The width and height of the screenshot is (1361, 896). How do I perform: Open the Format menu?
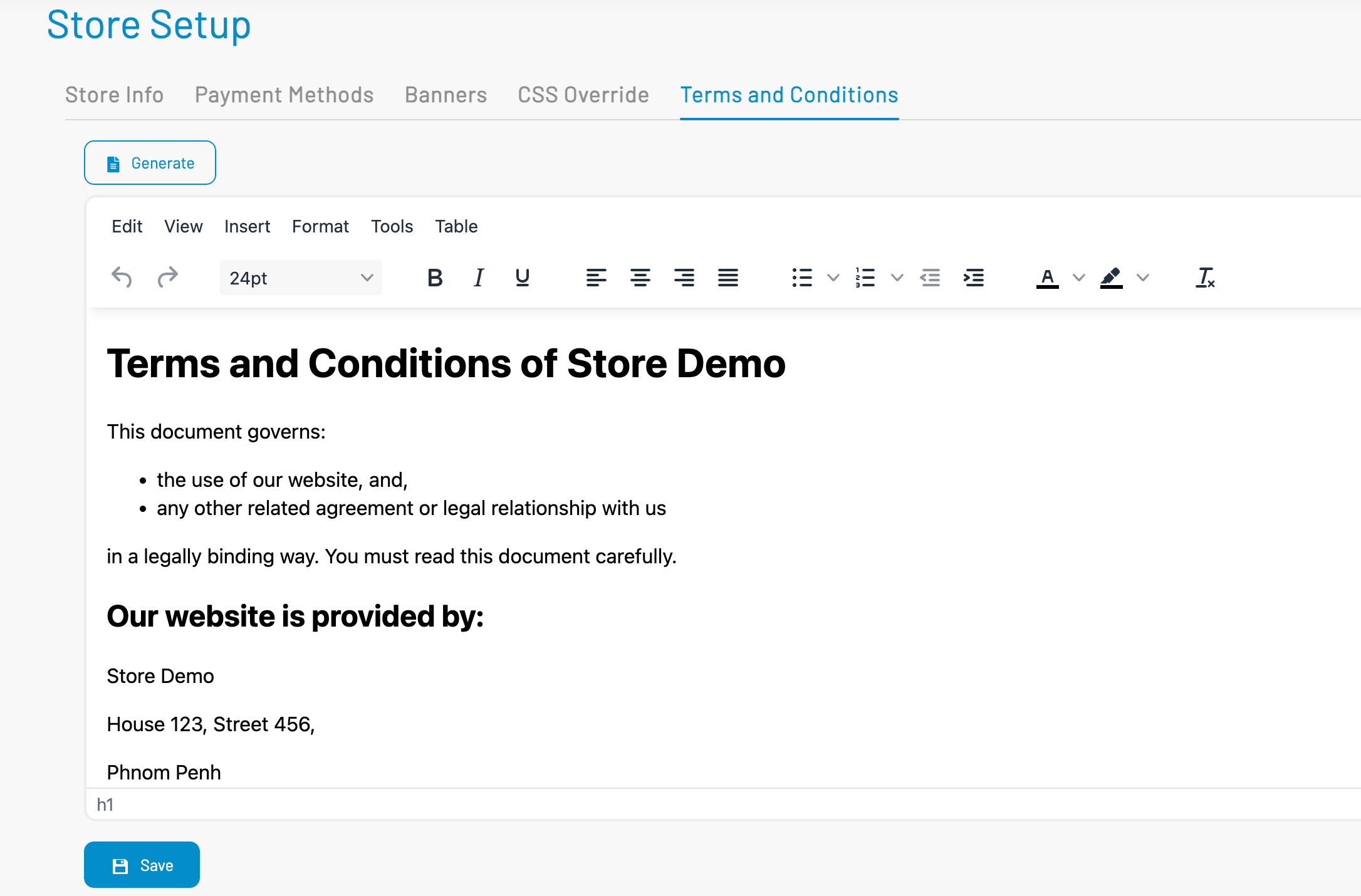(320, 226)
